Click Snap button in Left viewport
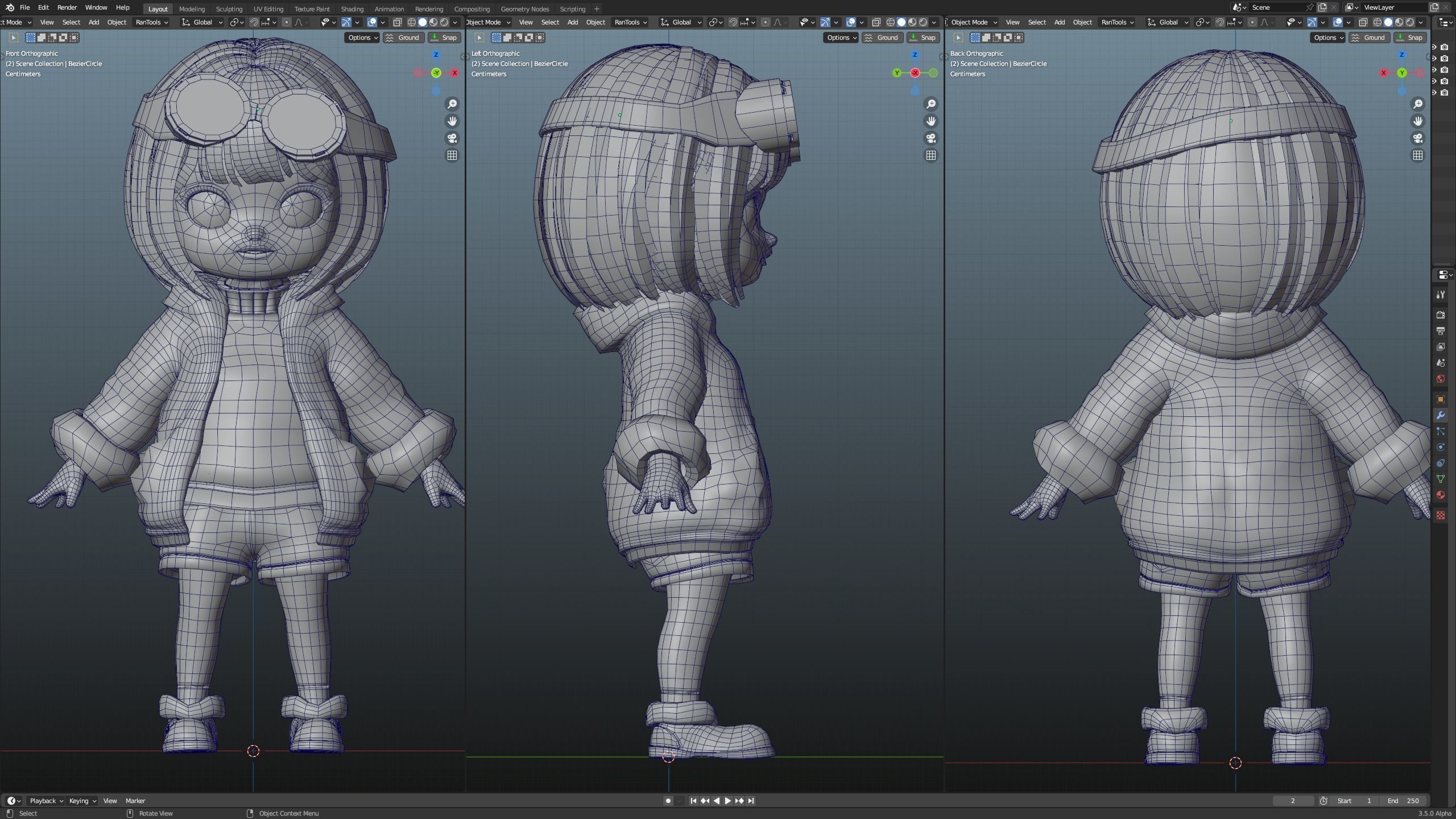The height and width of the screenshot is (819, 1456). tap(923, 38)
